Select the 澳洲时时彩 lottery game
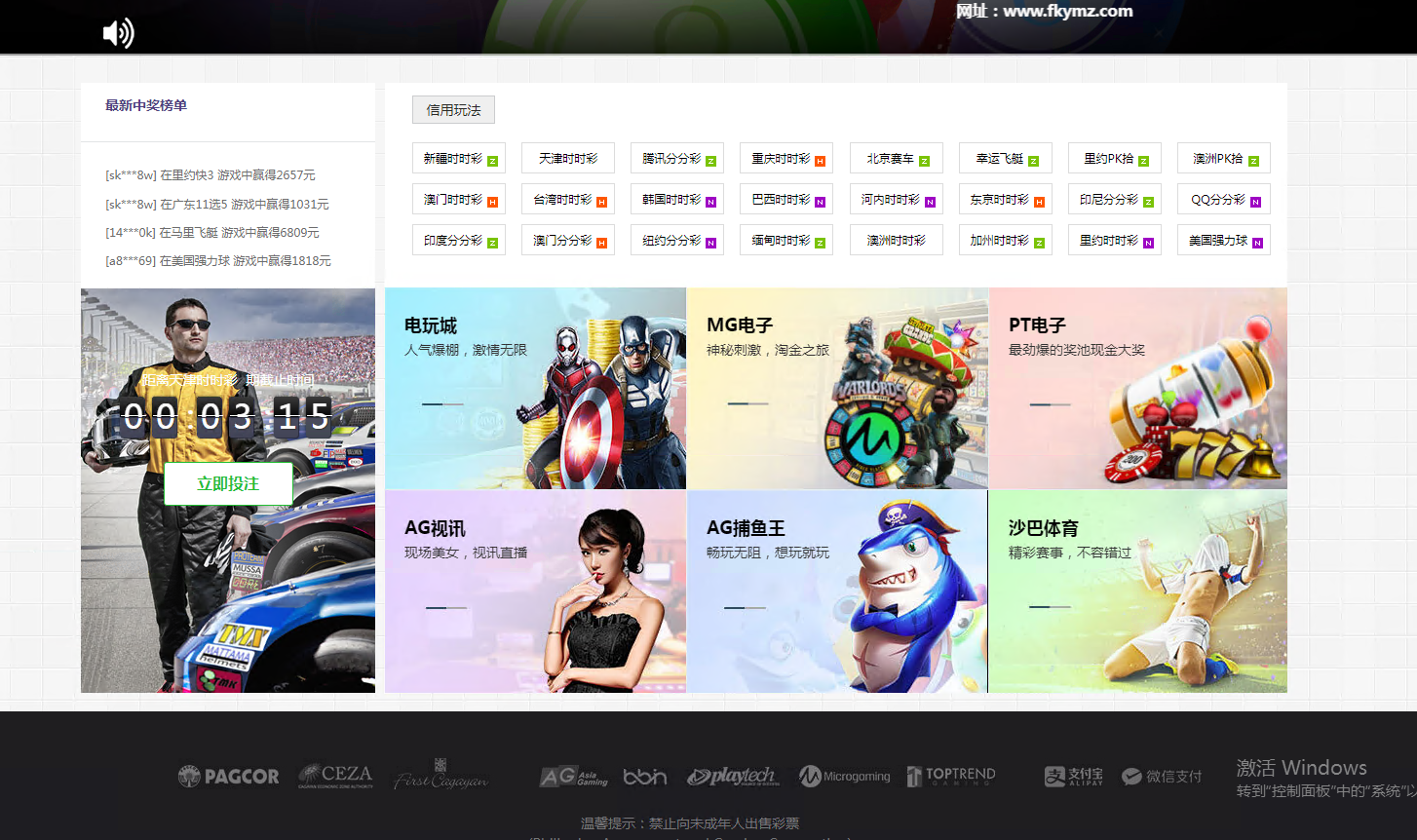 [896, 241]
